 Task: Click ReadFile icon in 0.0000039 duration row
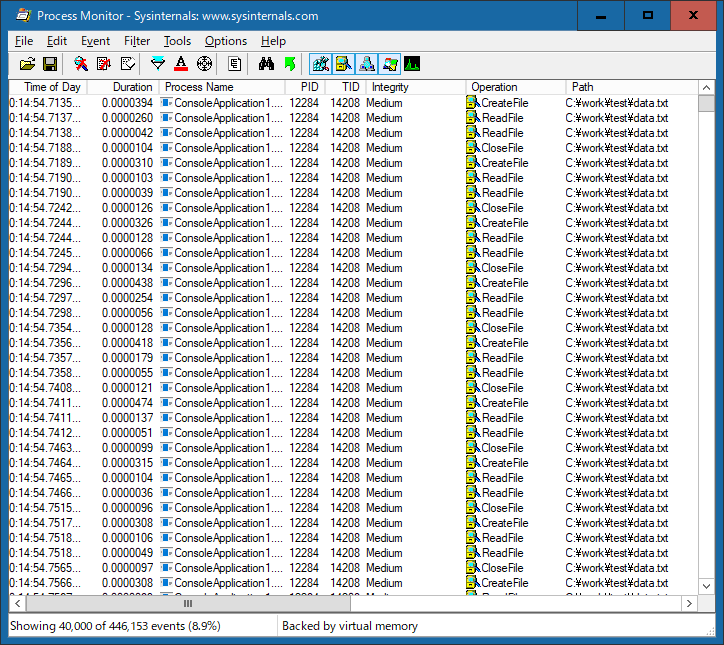tap(471, 193)
